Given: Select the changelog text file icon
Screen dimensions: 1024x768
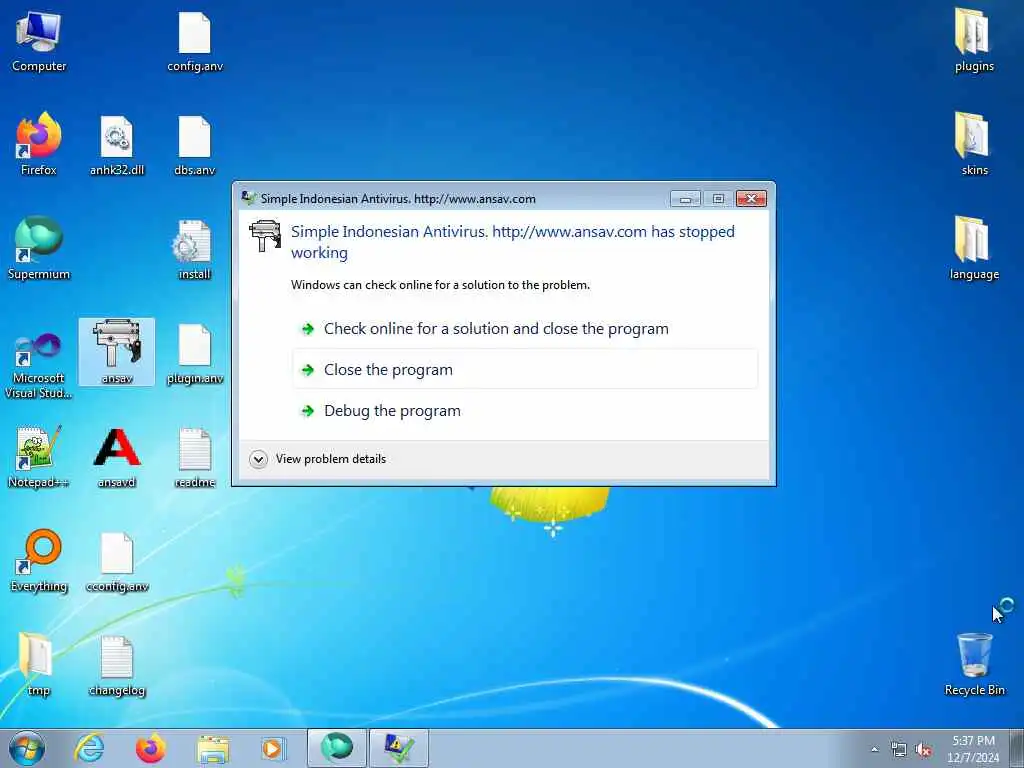Looking at the screenshot, I should (x=117, y=665).
